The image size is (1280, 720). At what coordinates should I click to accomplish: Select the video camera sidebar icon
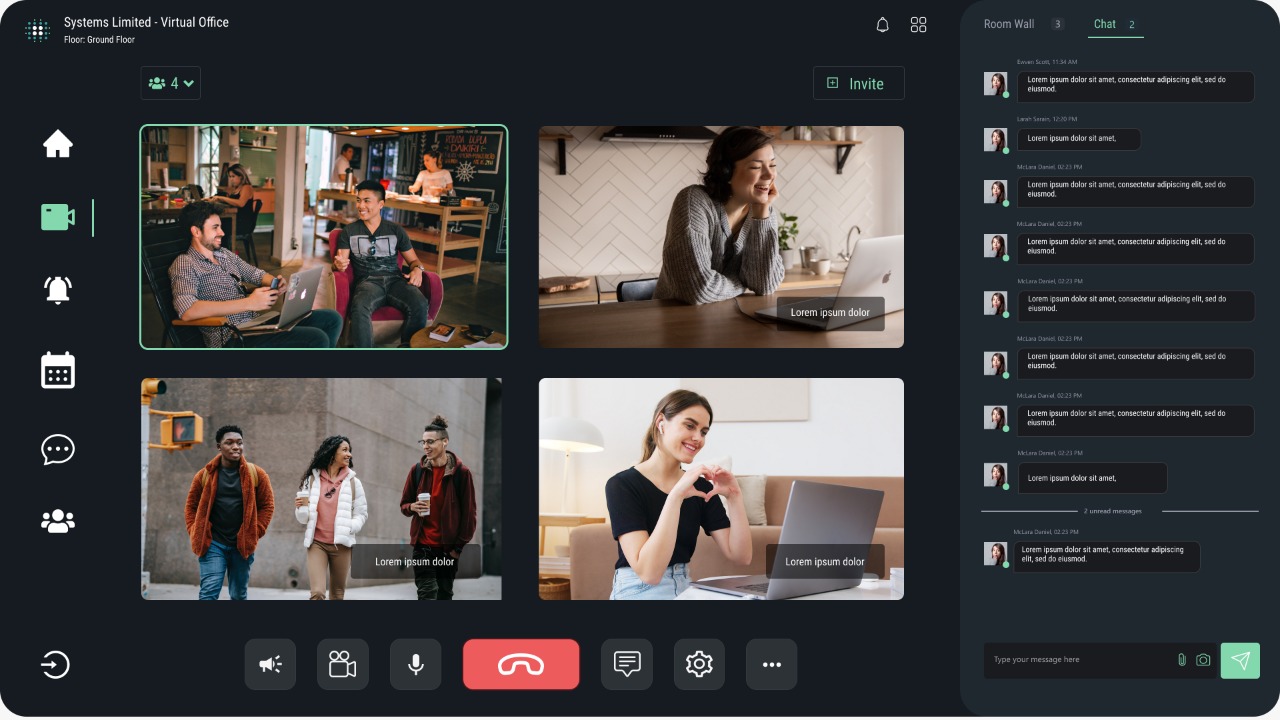point(58,217)
